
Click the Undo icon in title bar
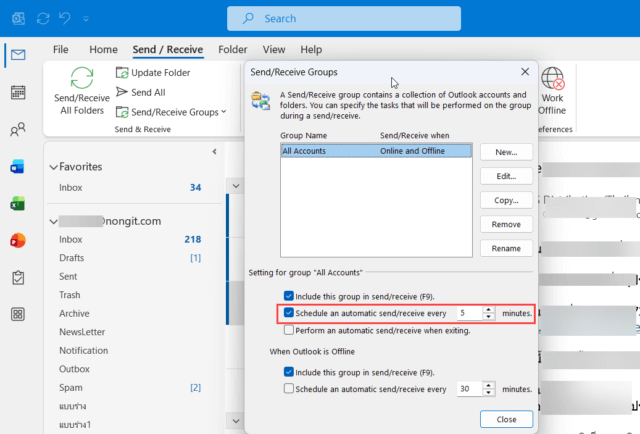point(64,18)
